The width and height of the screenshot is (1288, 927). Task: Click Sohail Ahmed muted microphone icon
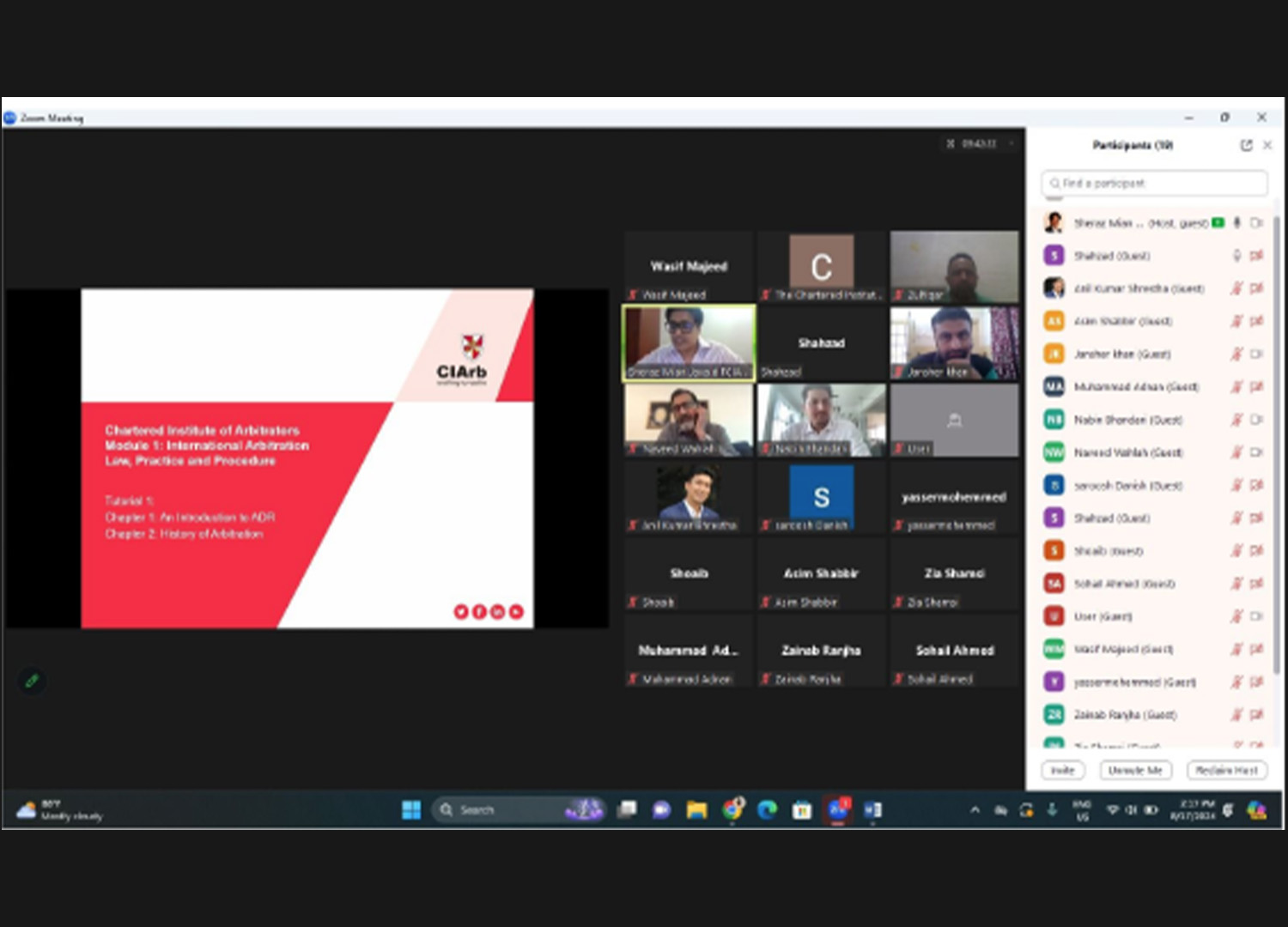click(1236, 584)
